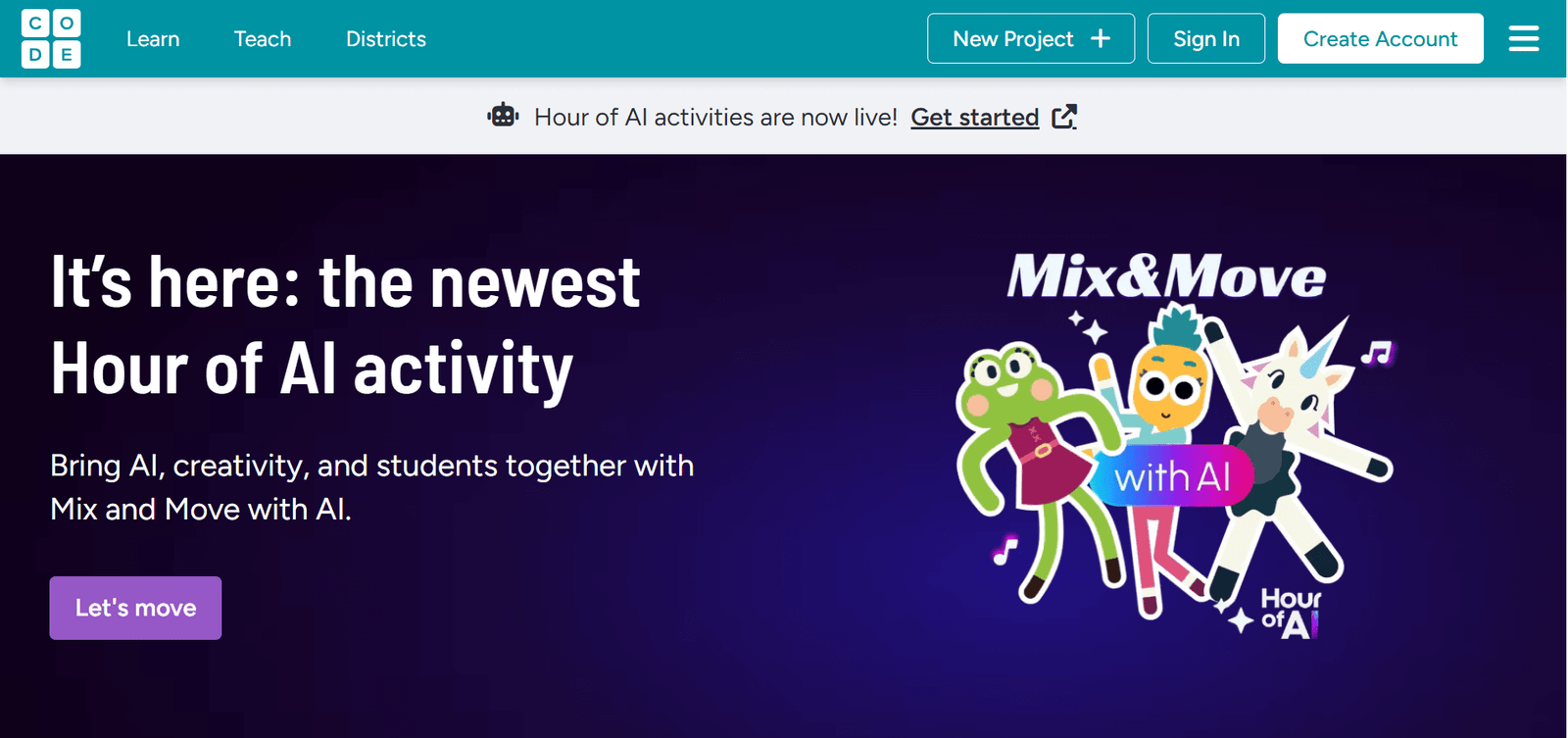Open the hamburger menu icon
This screenshot has width=1568, height=738.
1524,39
